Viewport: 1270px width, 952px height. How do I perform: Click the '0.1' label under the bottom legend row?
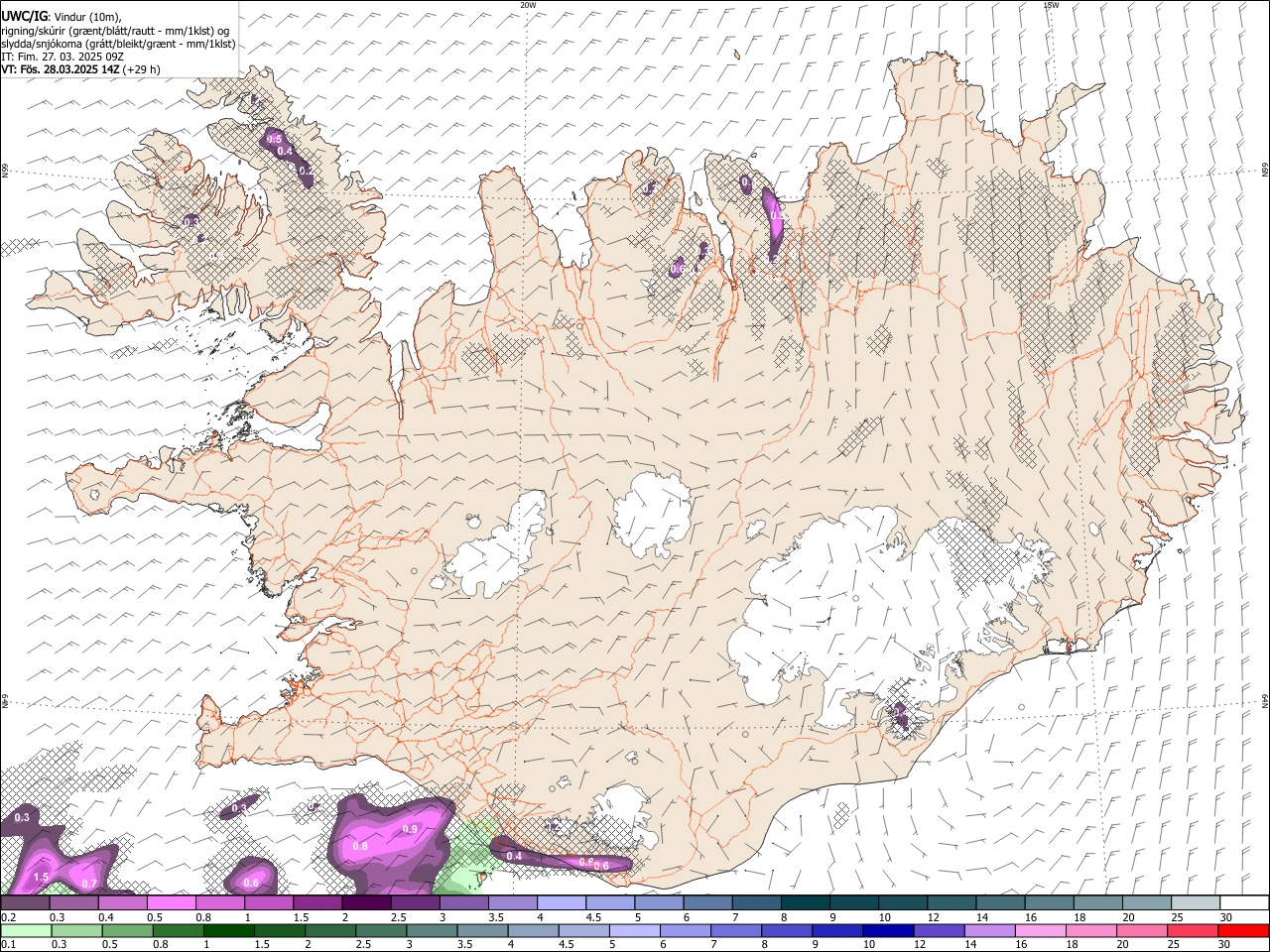point(8,944)
